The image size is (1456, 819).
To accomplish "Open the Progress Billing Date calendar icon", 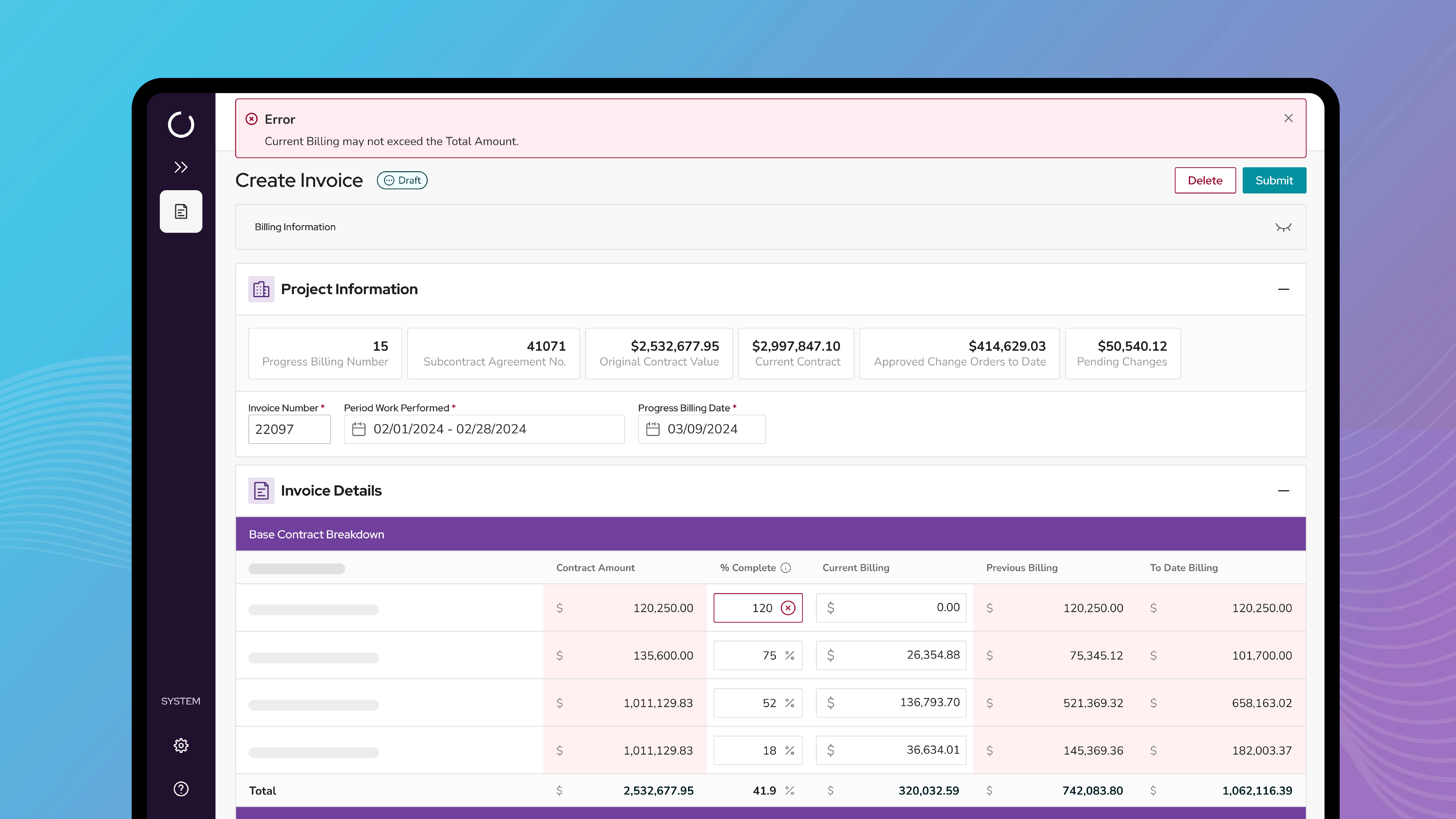I will (653, 429).
